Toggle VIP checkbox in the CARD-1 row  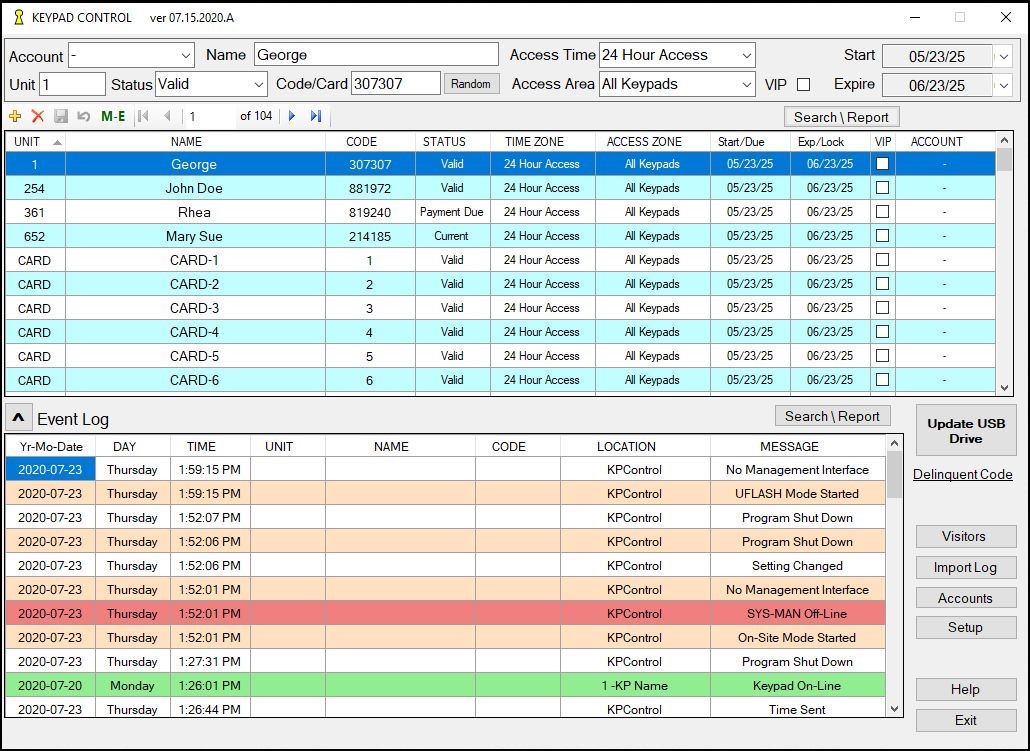[x=882, y=260]
